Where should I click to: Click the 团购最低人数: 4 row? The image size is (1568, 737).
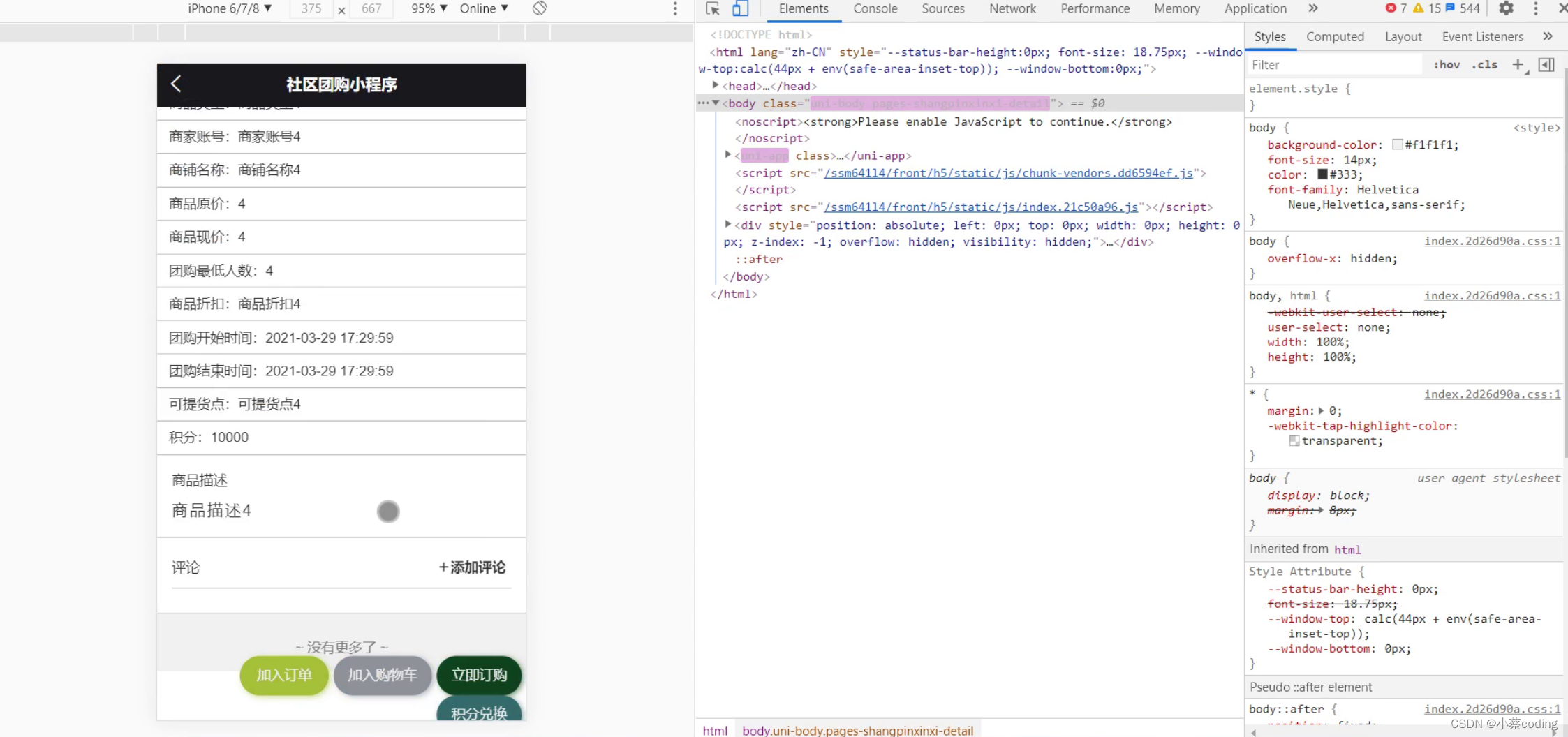[341, 271]
